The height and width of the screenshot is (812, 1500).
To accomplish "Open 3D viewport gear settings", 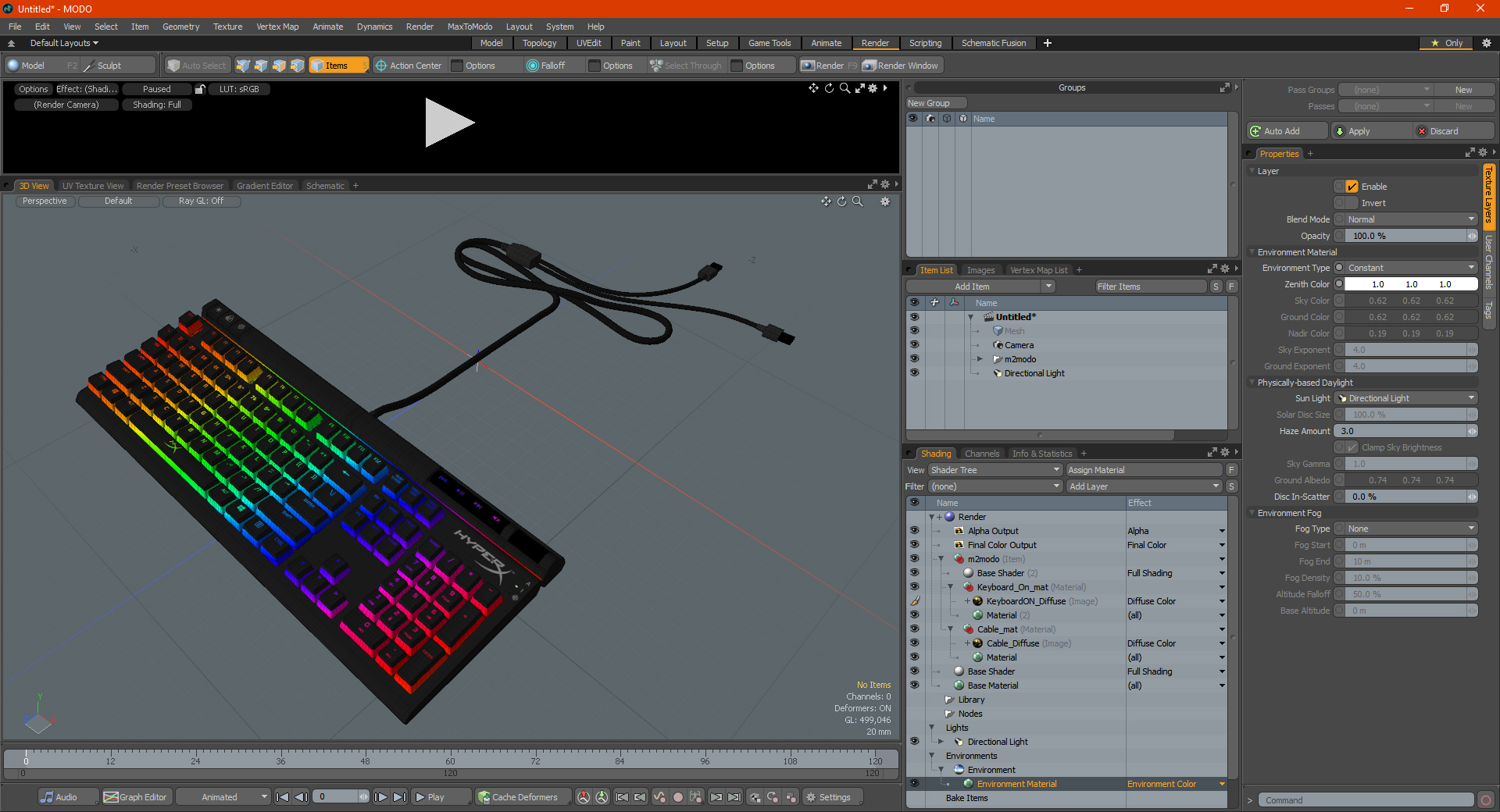I will point(885,201).
